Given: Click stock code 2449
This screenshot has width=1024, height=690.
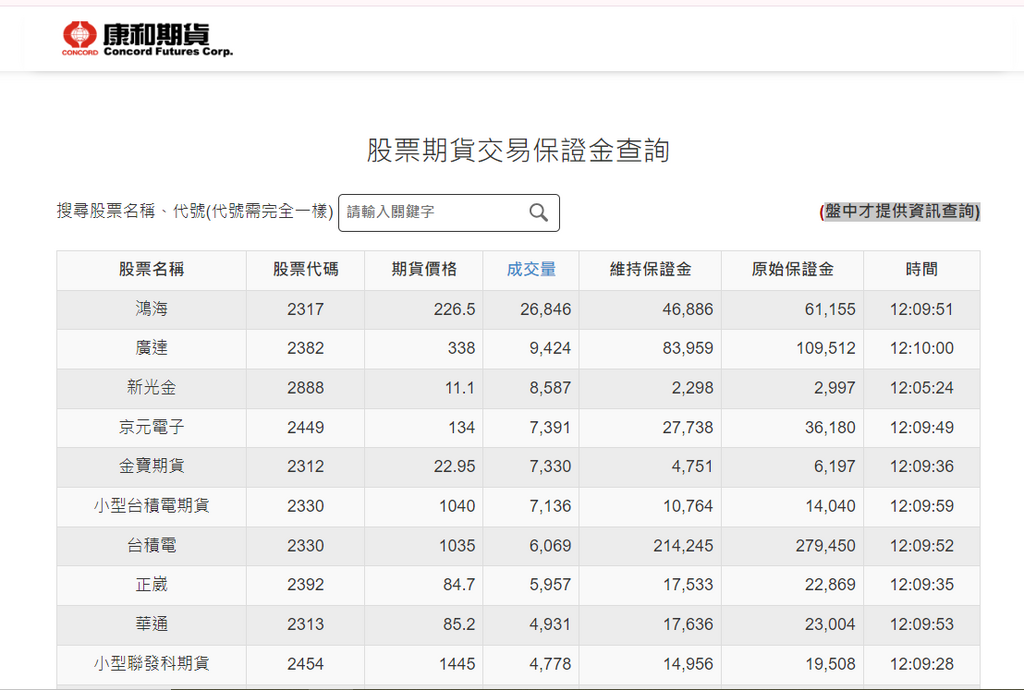Looking at the screenshot, I should click(x=306, y=427).
